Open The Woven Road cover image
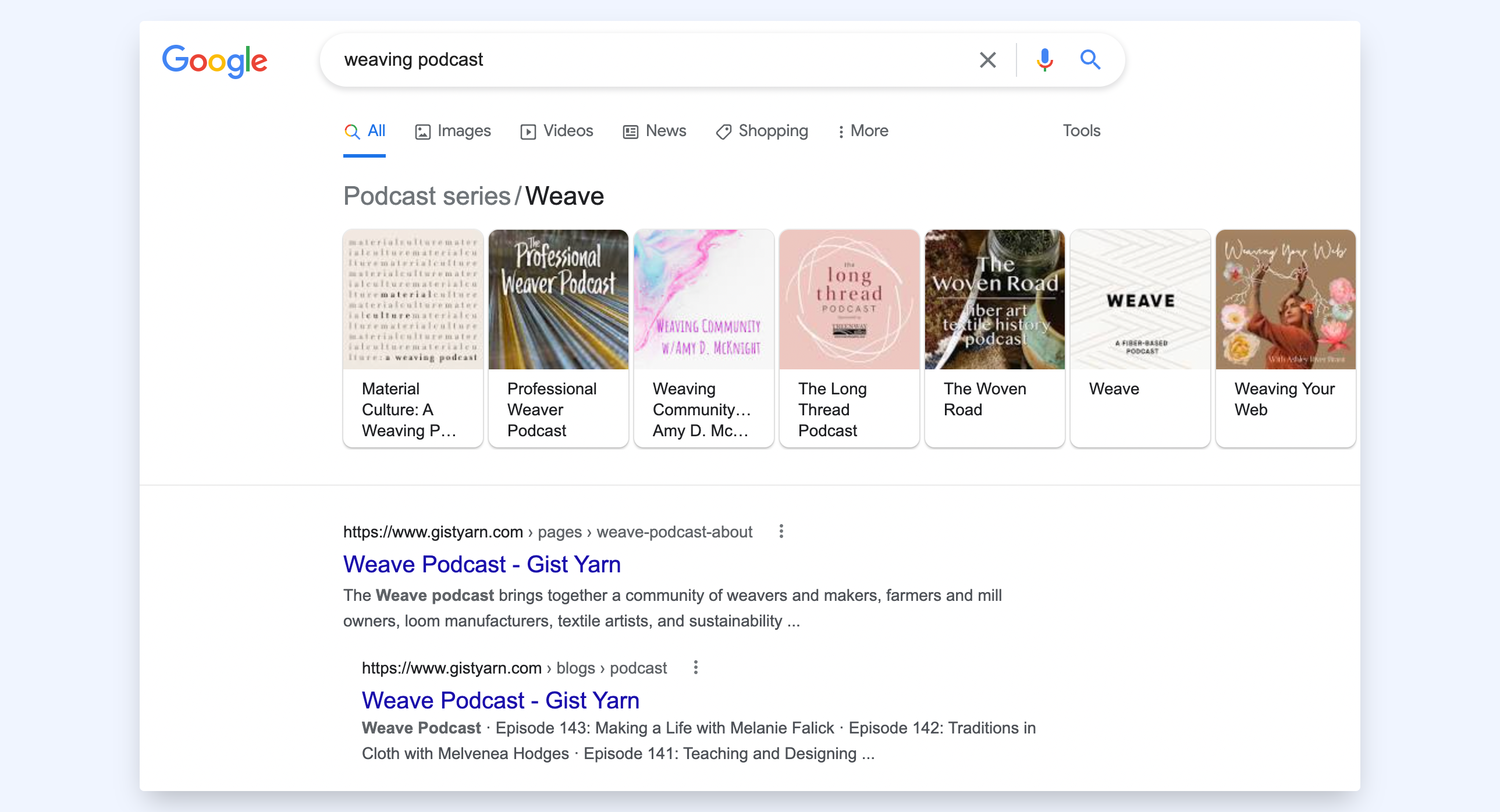This screenshot has height=812, width=1500. coord(995,299)
